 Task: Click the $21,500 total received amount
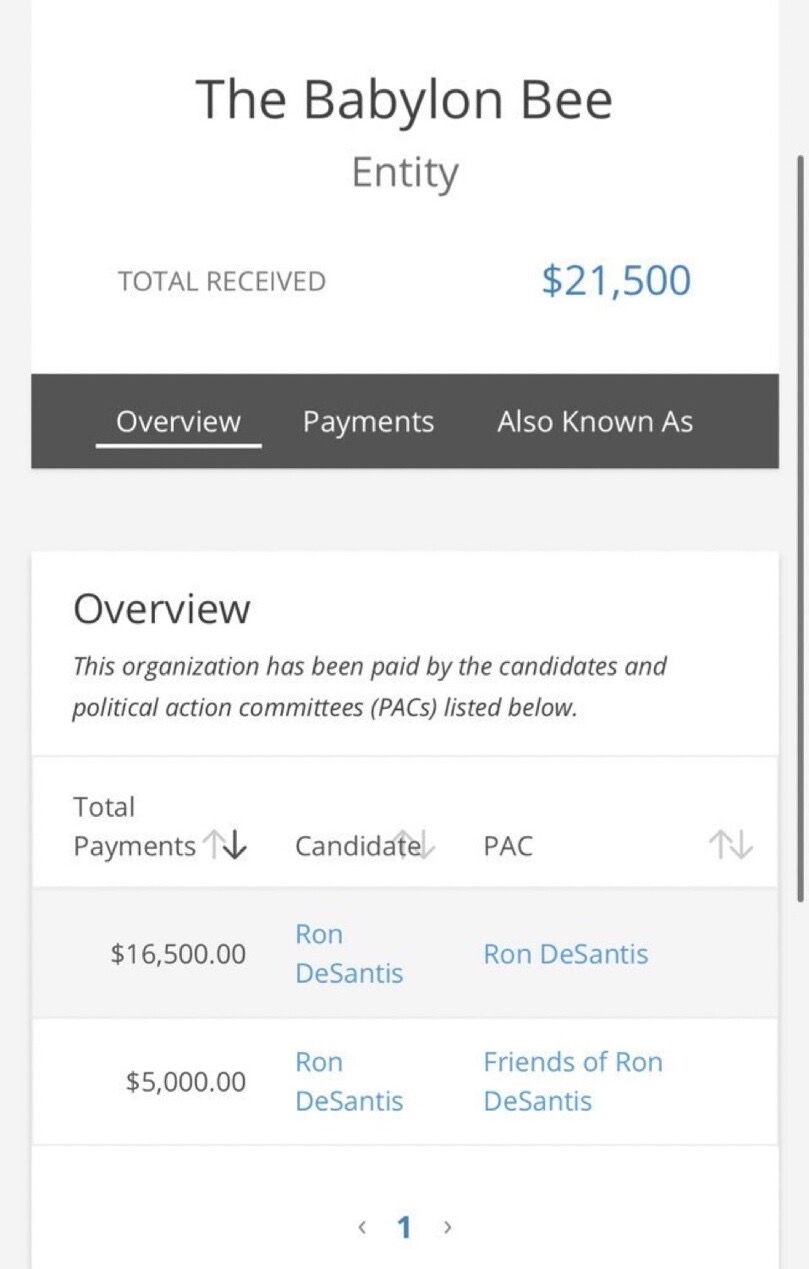click(x=616, y=281)
